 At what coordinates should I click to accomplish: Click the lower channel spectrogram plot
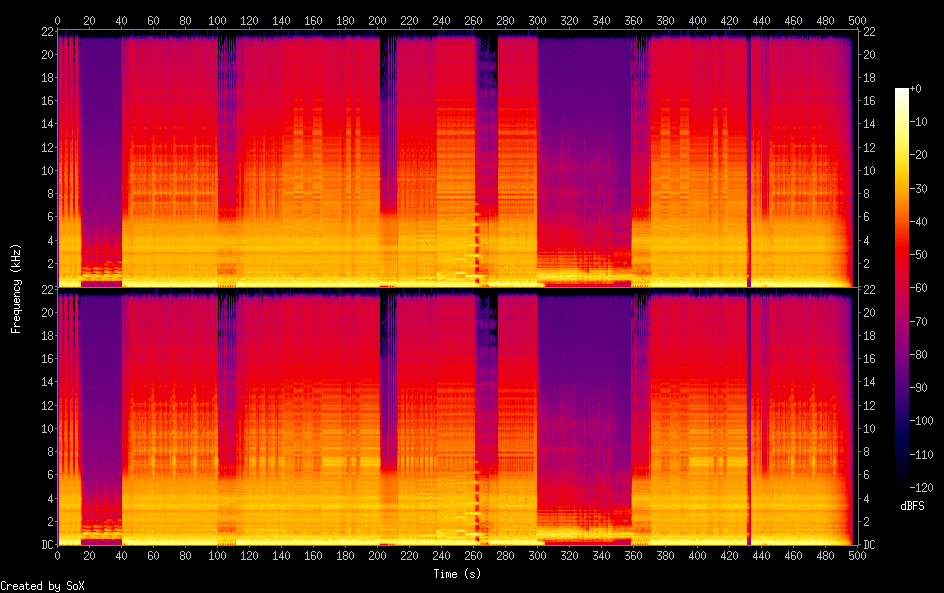[x=457, y=417]
